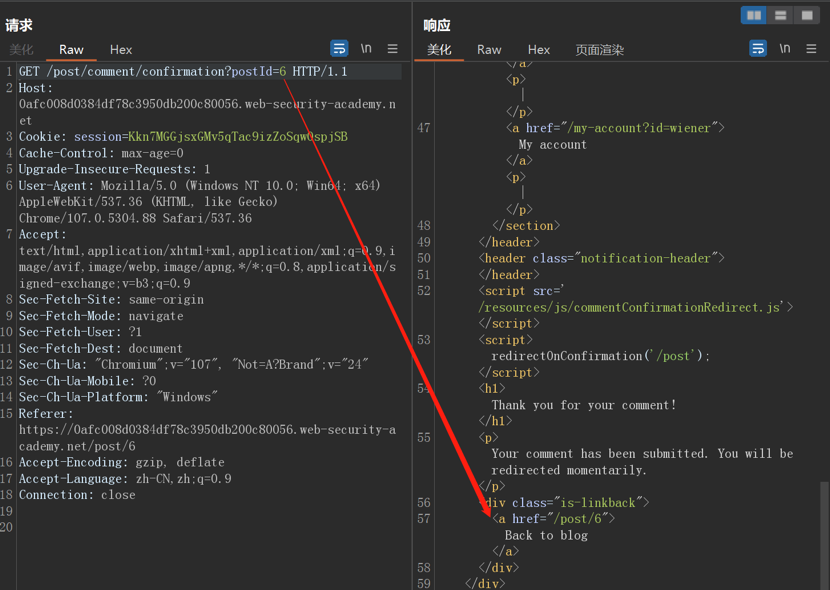830x590 pixels.
Task: Open the 页面渲染 response tab
Action: 600,50
